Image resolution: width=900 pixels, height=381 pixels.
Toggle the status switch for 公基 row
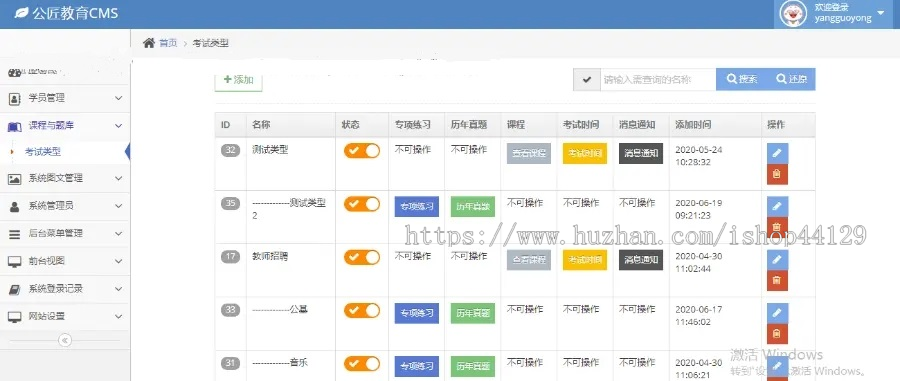362,311
